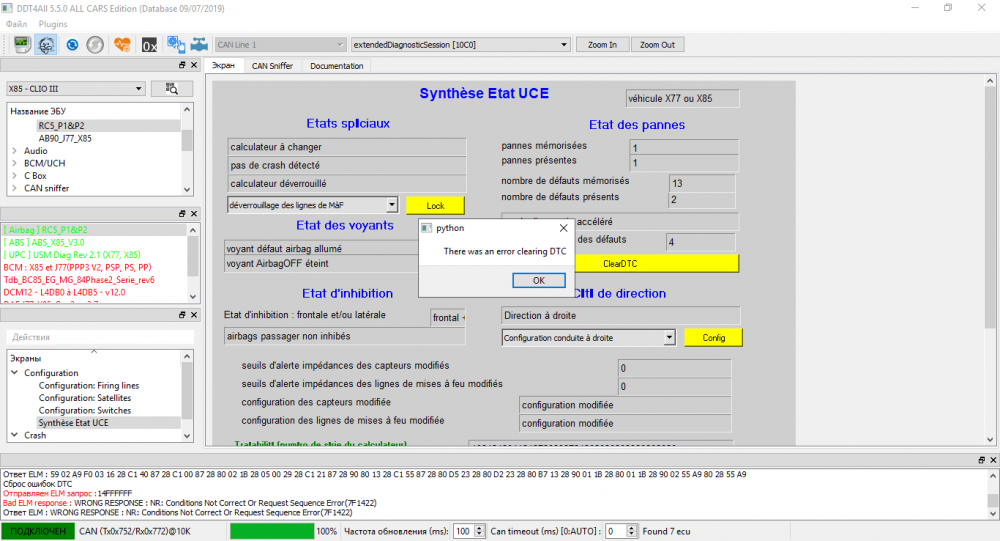The width and height of the screenshot is (1000, 541).
Task: Float the Экраны screens panel
Action: pos(182,315)
